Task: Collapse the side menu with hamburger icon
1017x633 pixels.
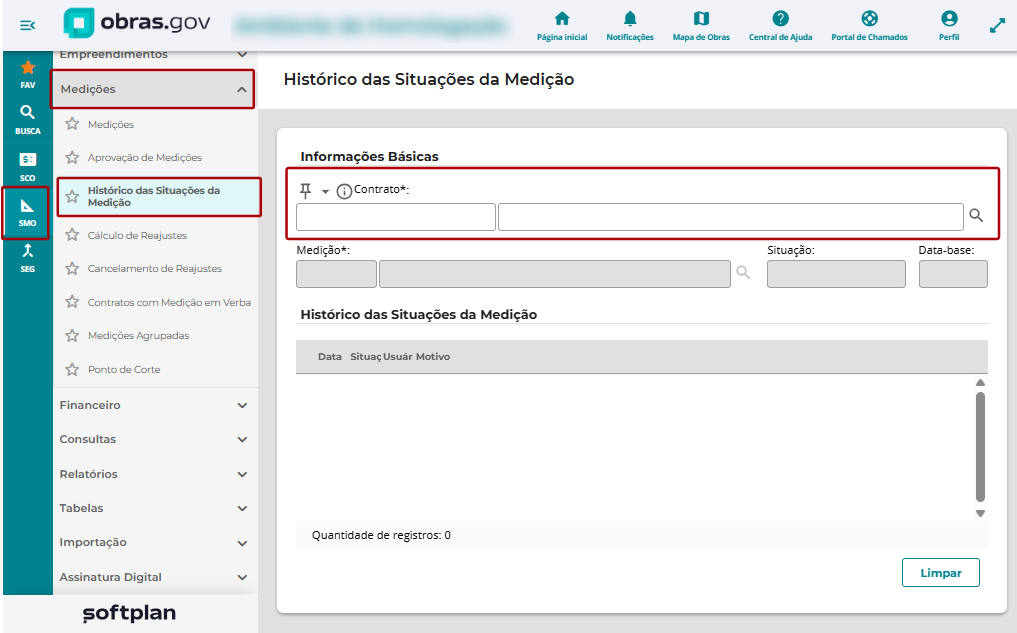Action: [27, 25]
